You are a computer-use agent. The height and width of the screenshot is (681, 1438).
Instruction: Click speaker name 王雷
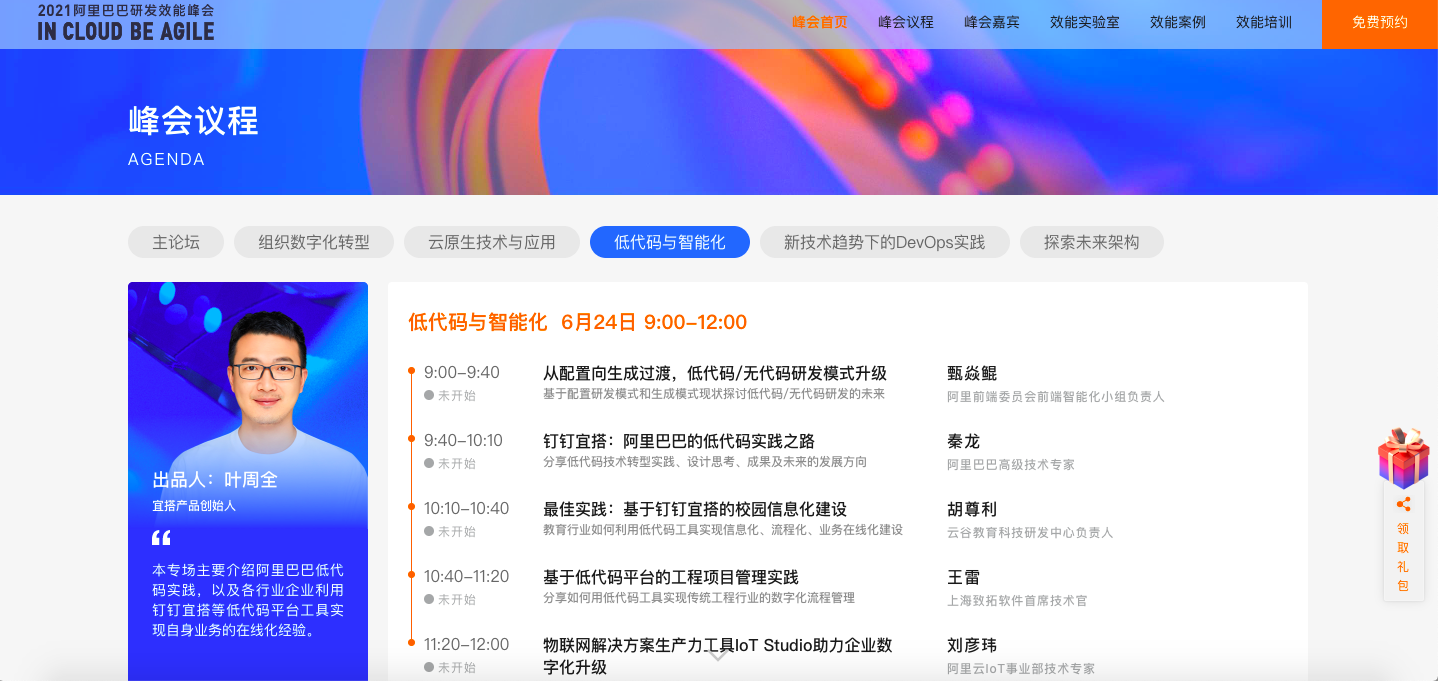[964, 577]
